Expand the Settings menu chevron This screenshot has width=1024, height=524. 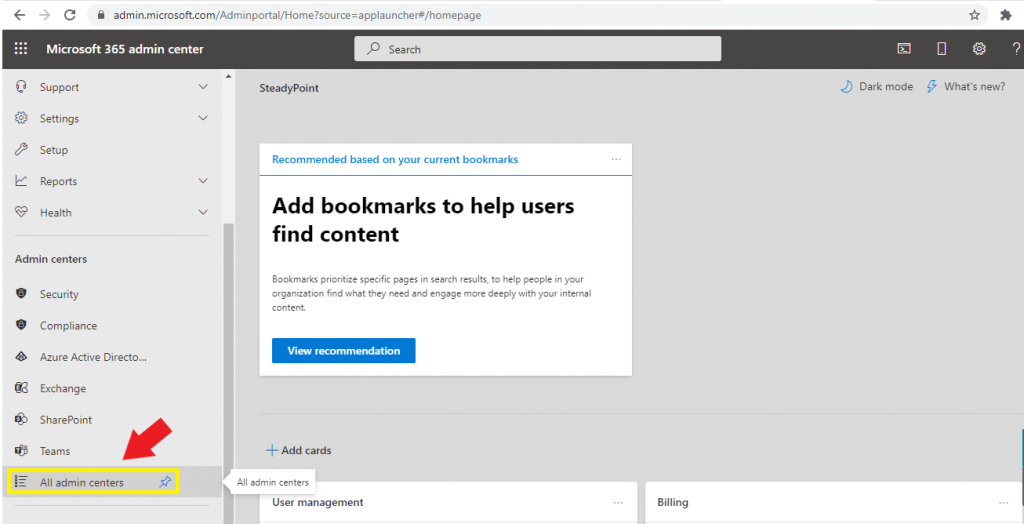pyautogui.click(x=203, y=118)
